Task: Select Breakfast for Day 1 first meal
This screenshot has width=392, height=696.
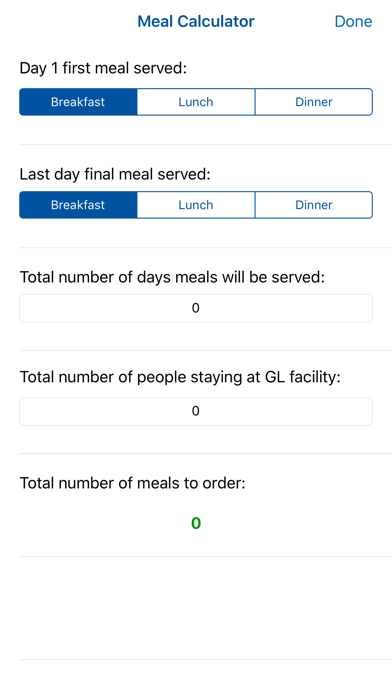Action: click(78, 102)
